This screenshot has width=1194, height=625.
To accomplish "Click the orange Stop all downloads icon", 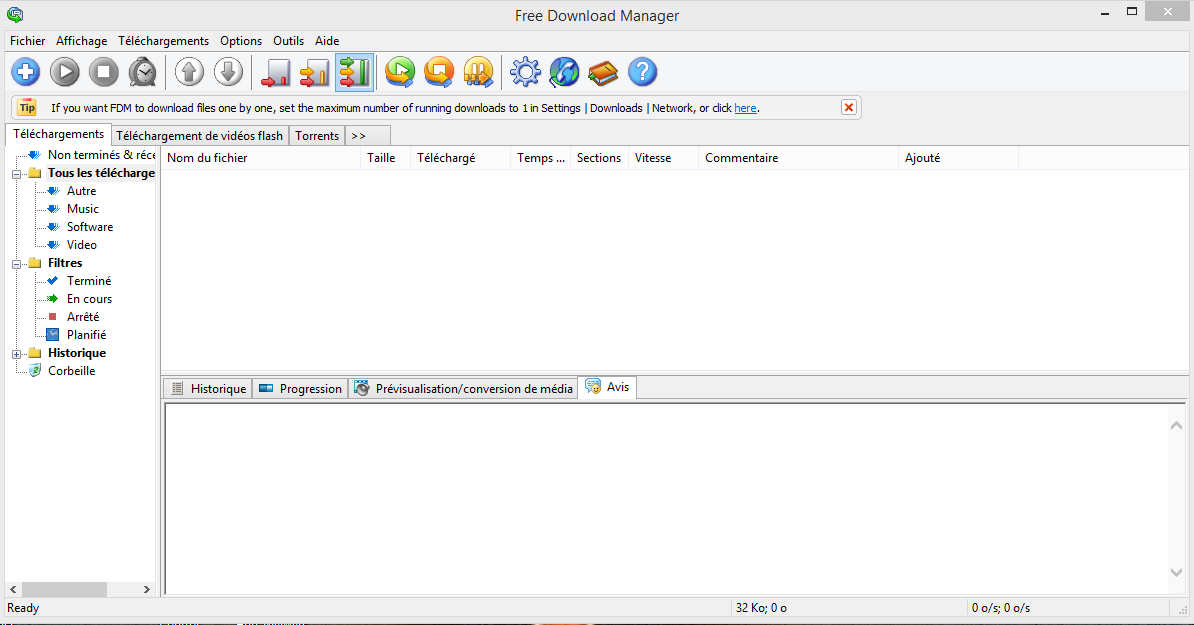I will coord(439,72).
